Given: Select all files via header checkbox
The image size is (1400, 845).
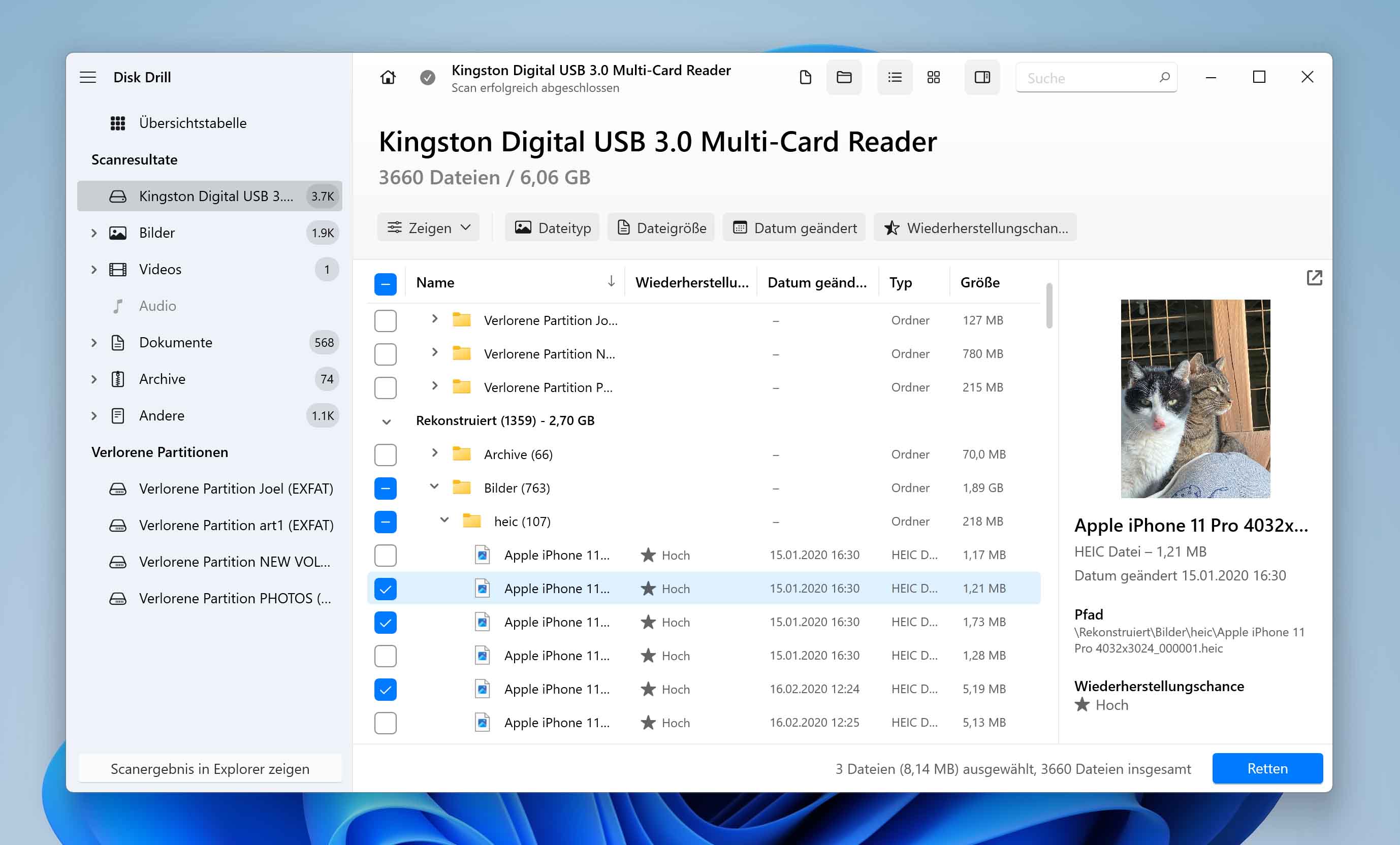Looking at the screenshot, I should 386,283.
